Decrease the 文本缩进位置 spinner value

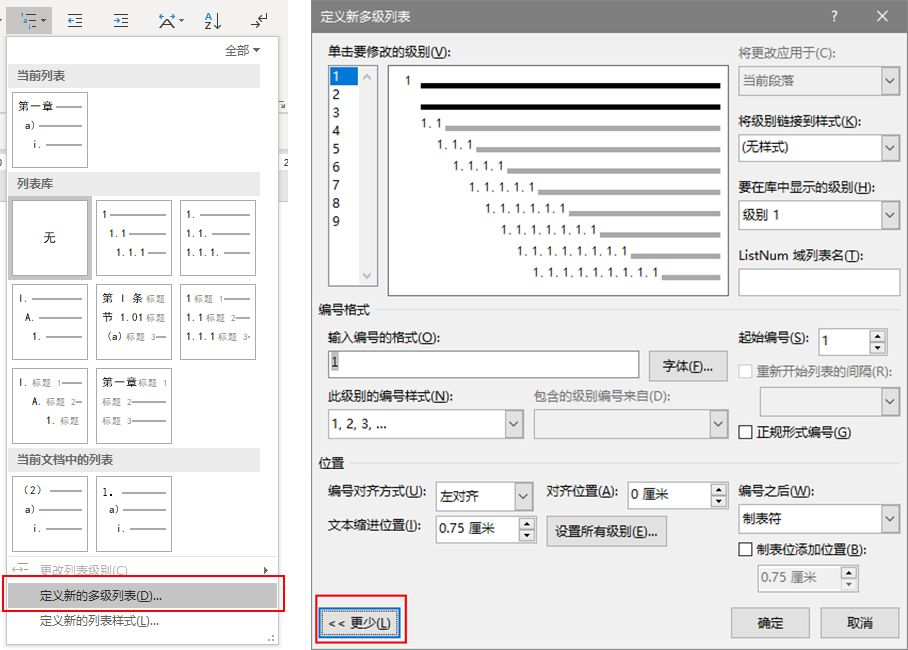pyautogui.click(x=526, y=535)
